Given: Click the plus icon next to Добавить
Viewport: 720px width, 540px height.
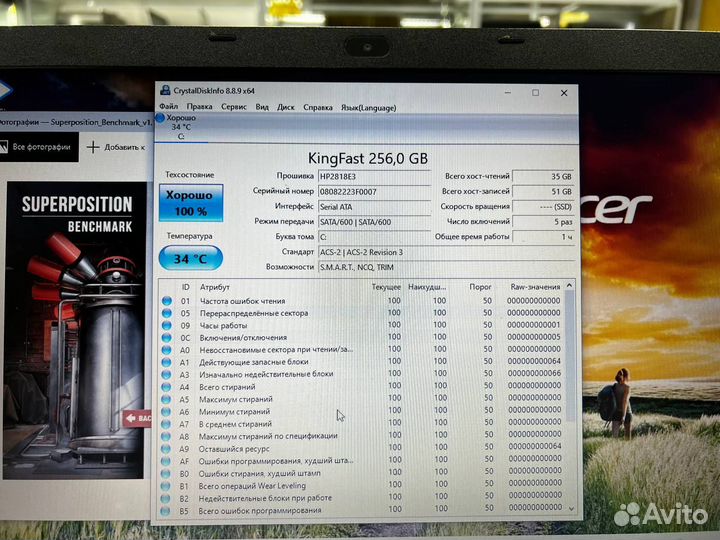Looking at the screenshot, I should click(x=93, y=147).
